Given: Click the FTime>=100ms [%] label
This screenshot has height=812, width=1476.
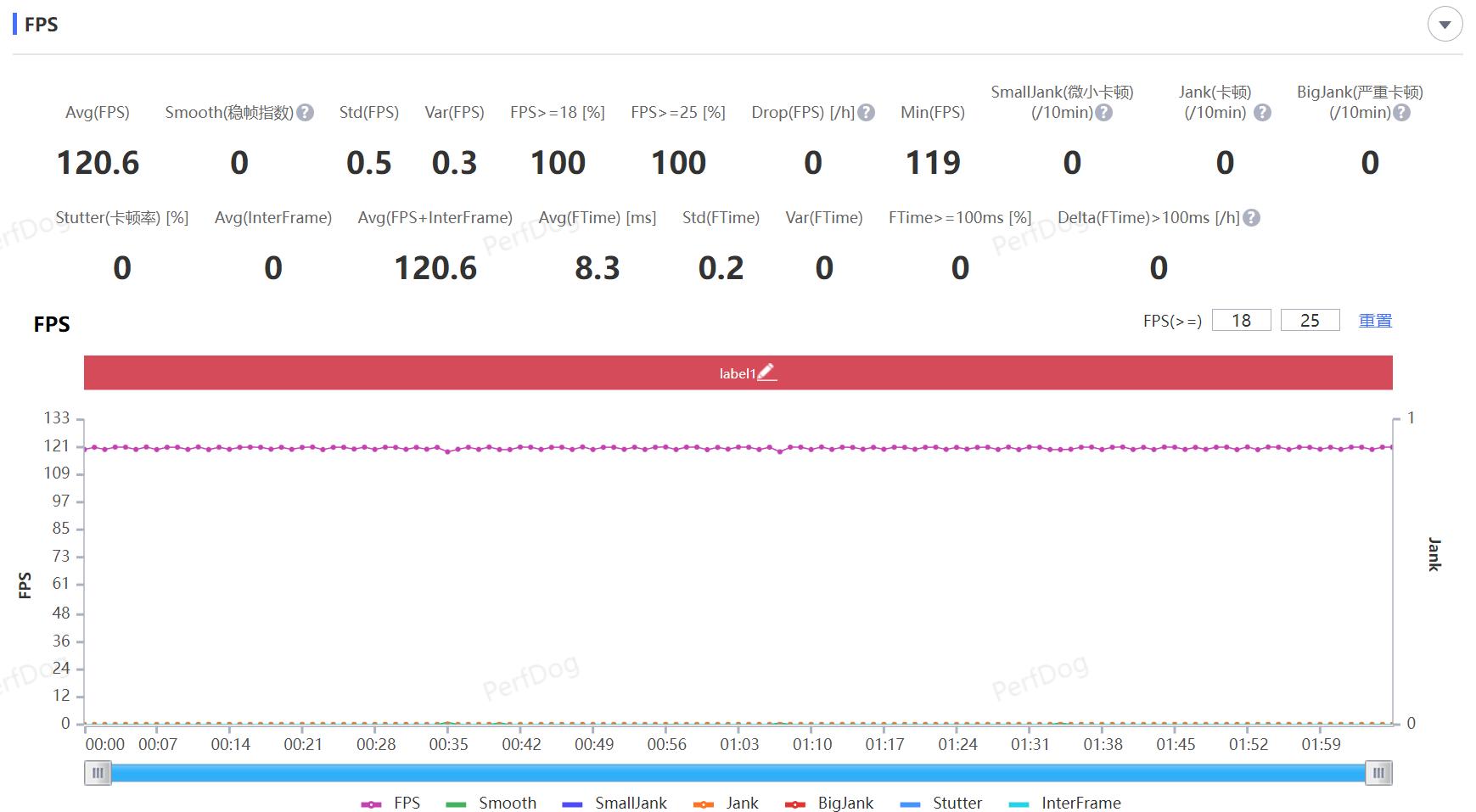Looking at the screenshot, I should click(960, 218).
